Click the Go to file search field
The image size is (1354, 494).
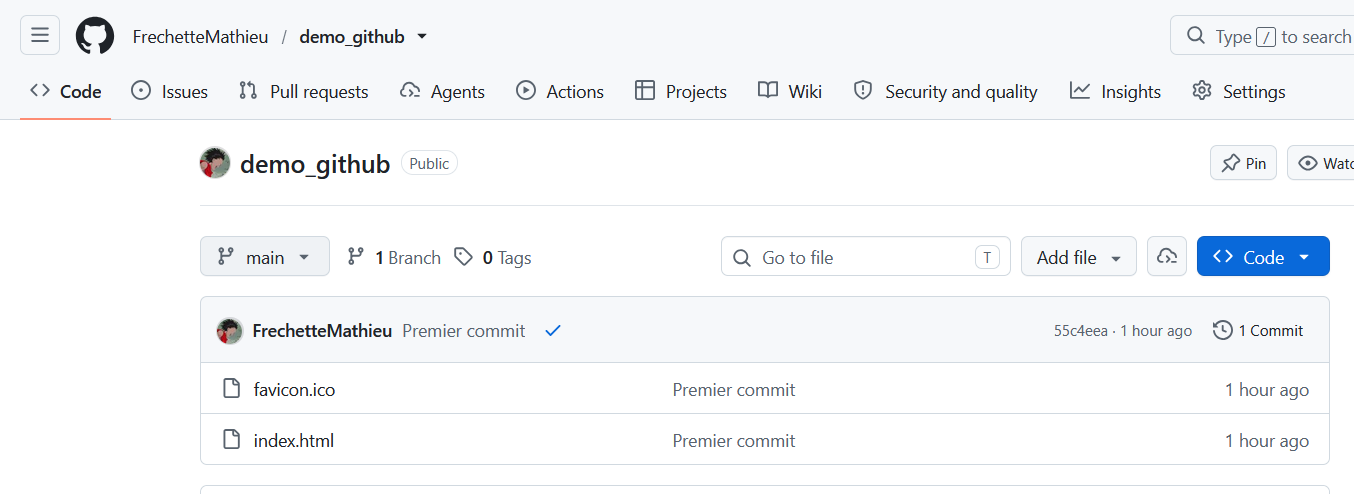[x=866, y=257]
